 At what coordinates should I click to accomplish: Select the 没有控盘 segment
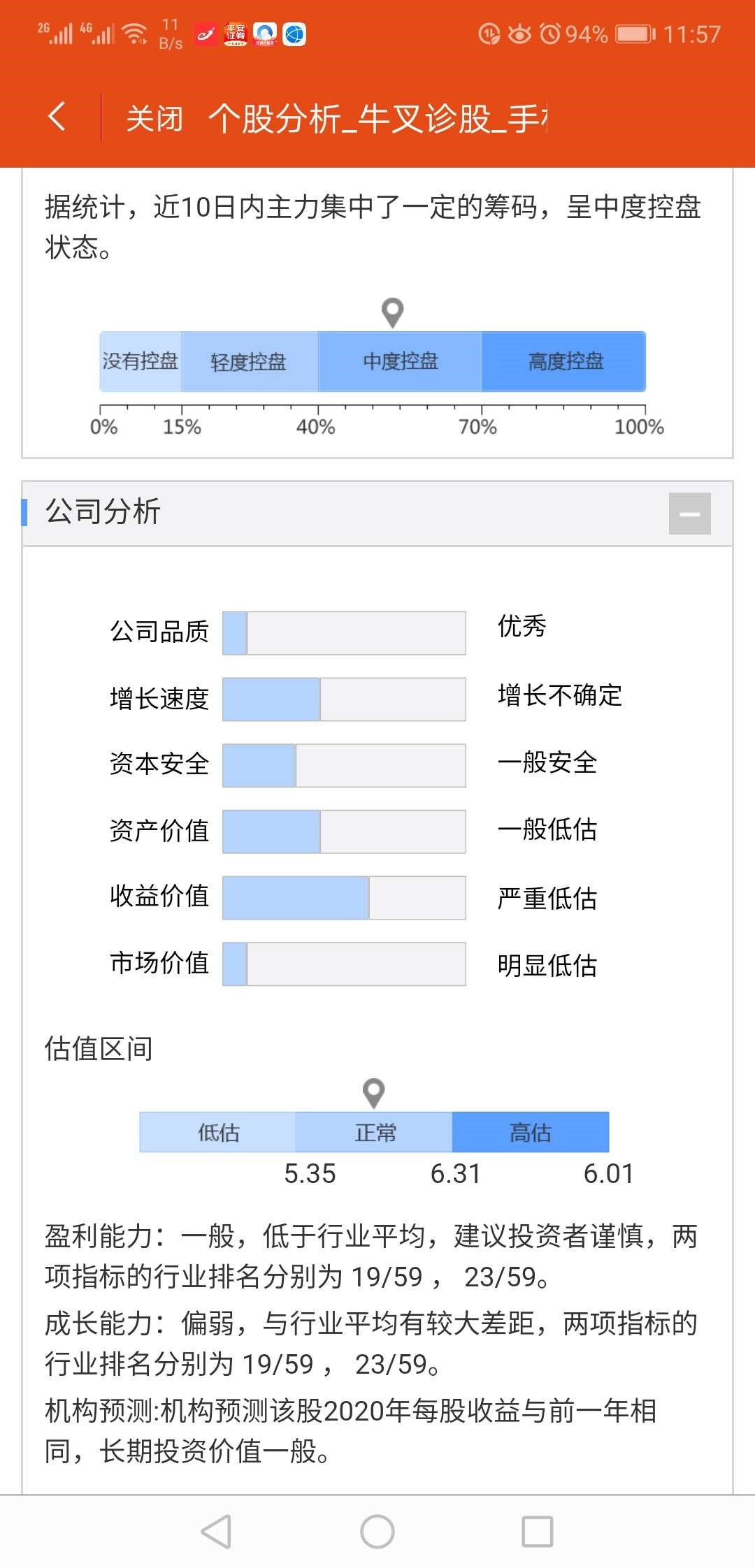pos(141,361)
